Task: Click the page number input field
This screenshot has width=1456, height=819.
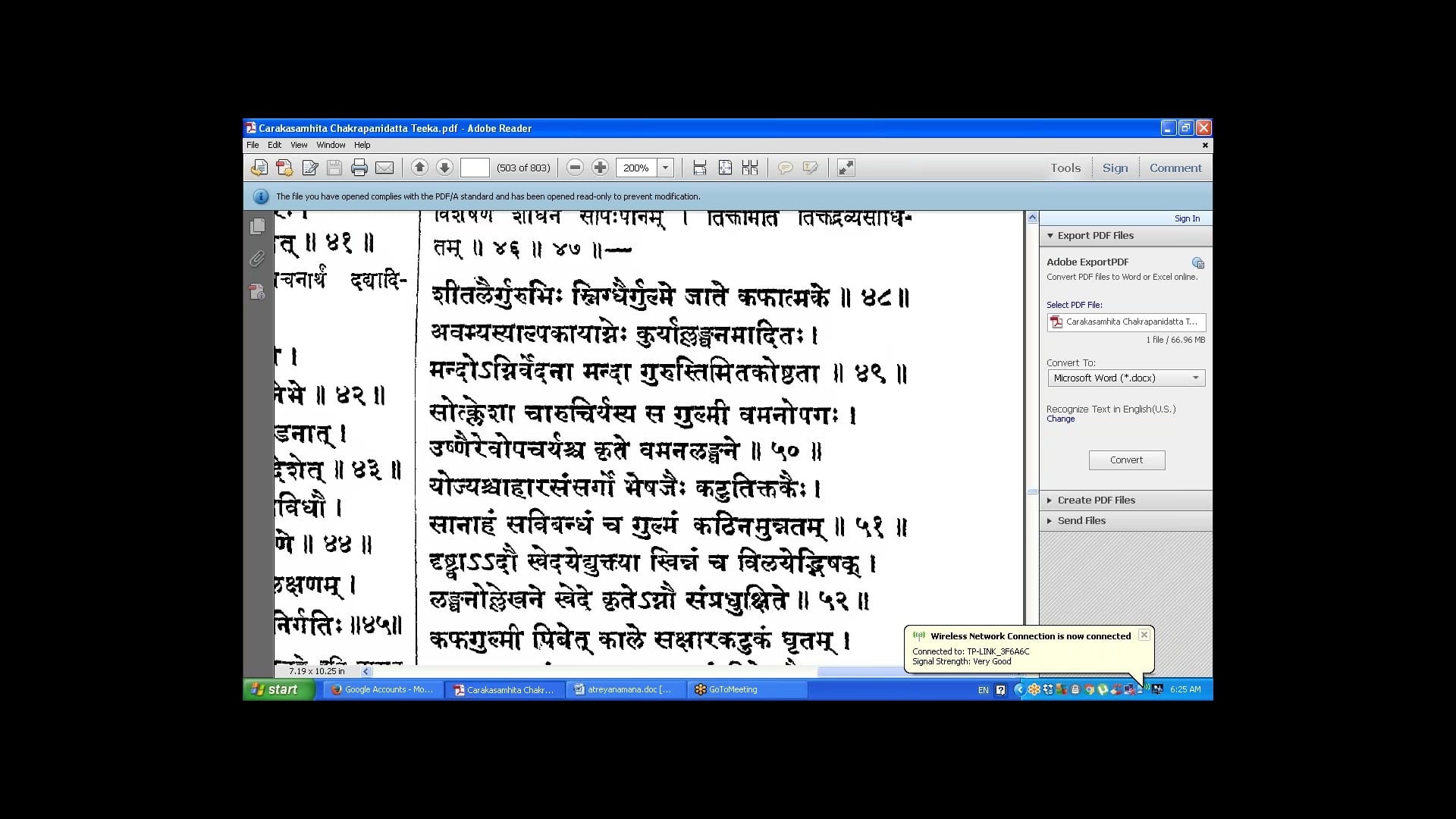Action: coord(475,168)
